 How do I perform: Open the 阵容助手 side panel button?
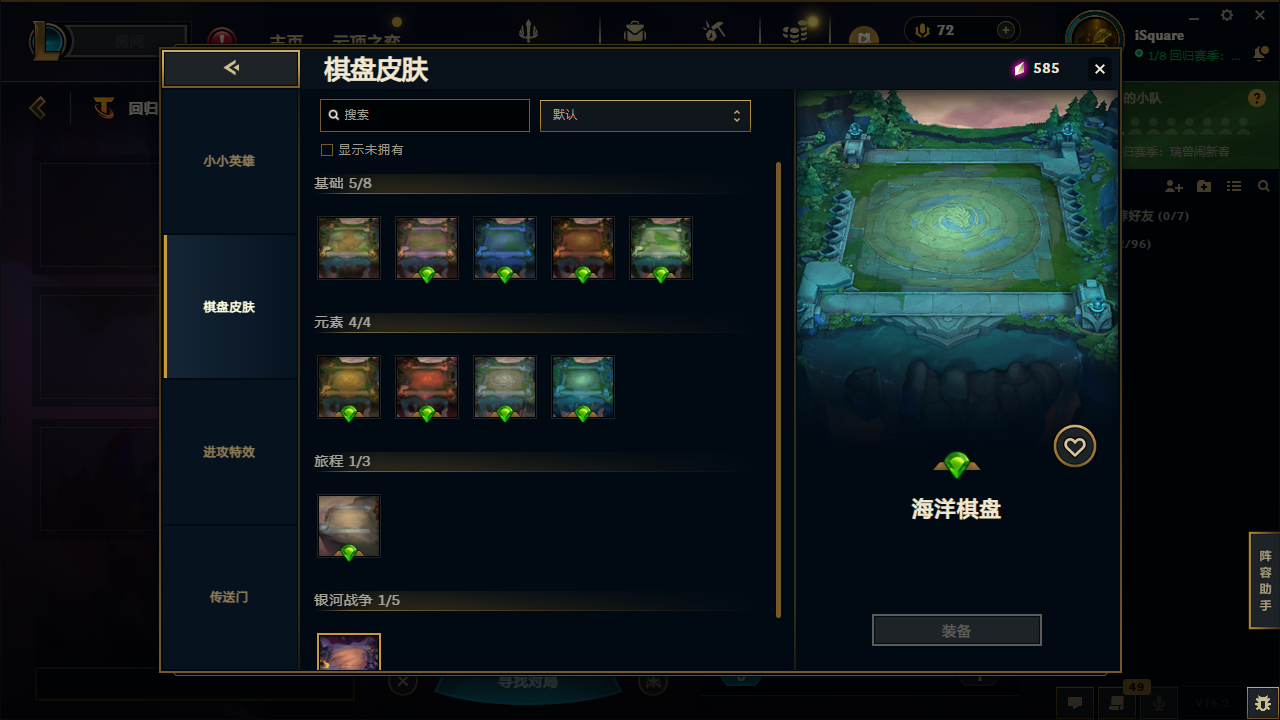tap(1265, 581)
